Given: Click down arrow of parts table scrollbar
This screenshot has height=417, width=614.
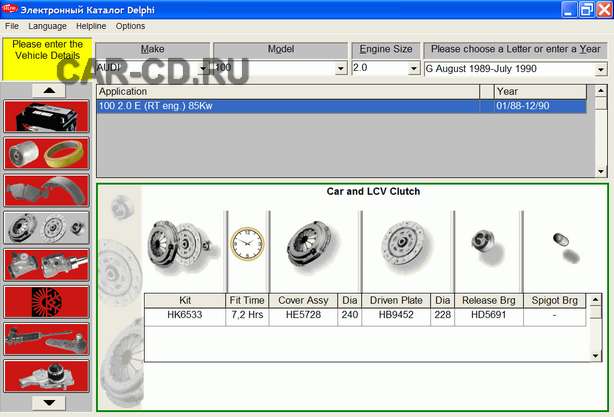Looking at the screenshot, I should [x=596, y=356].
